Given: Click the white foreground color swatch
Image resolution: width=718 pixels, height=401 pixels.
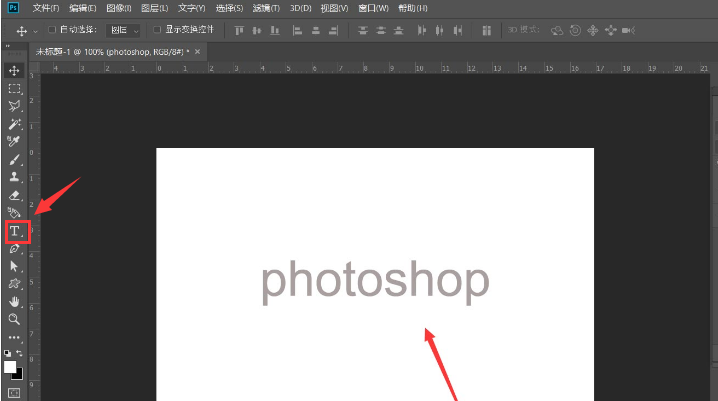Looking at the screenshot, I should click(11, 368).
